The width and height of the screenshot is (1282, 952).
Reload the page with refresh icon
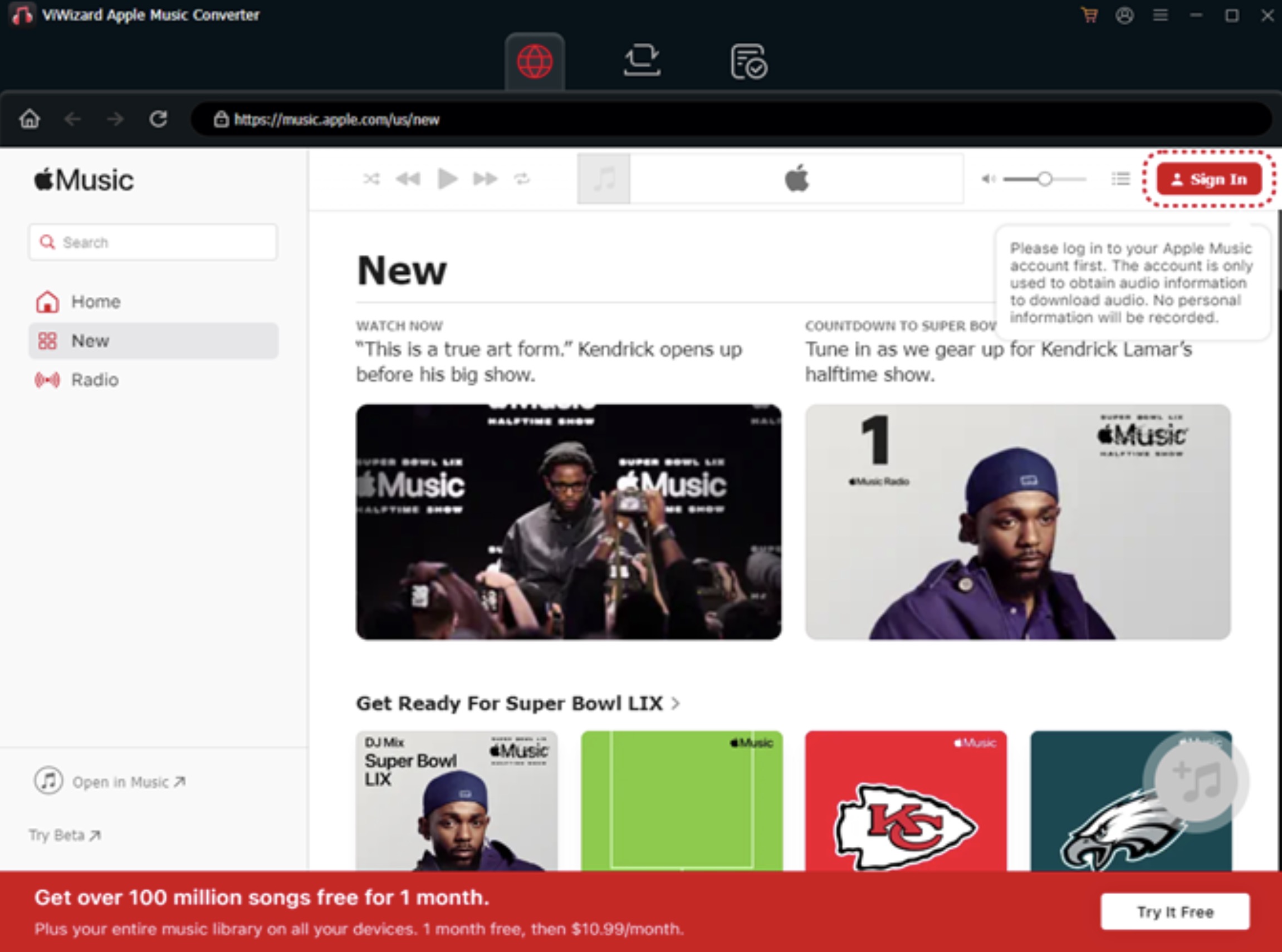pos(158,119)
